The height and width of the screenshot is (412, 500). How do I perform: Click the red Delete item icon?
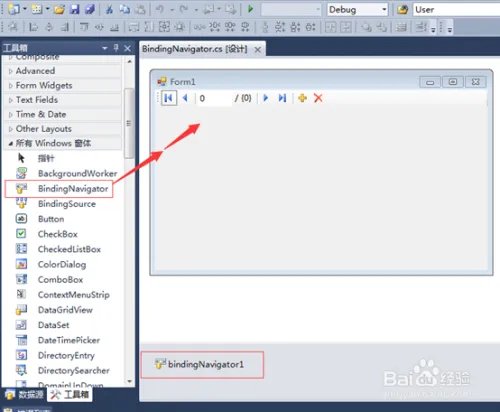[318, 98]
